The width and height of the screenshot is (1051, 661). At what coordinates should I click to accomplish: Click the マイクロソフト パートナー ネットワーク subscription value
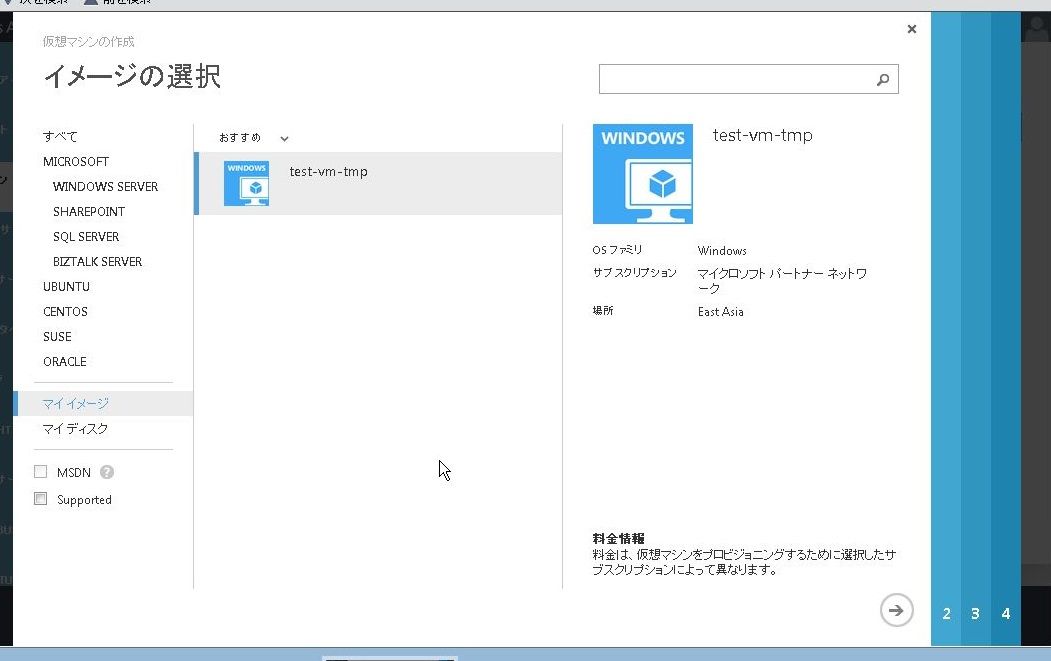pyautogui.click(x=782, y=281)
